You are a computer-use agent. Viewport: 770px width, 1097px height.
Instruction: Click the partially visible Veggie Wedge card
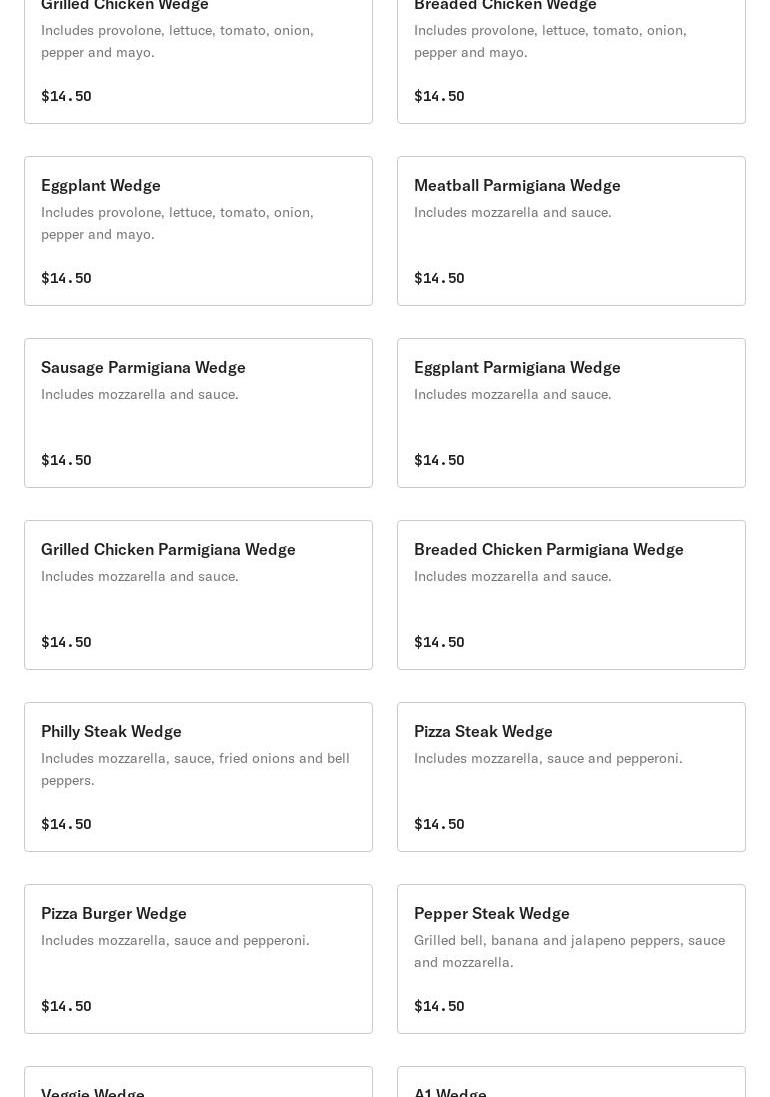pos(198,1084)
